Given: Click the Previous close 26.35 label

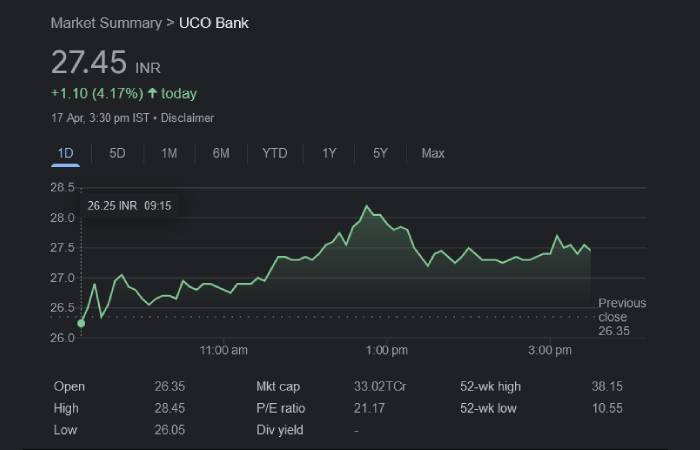Looking at the screenshot, I should pyautogui.click(x=622, y=317).
